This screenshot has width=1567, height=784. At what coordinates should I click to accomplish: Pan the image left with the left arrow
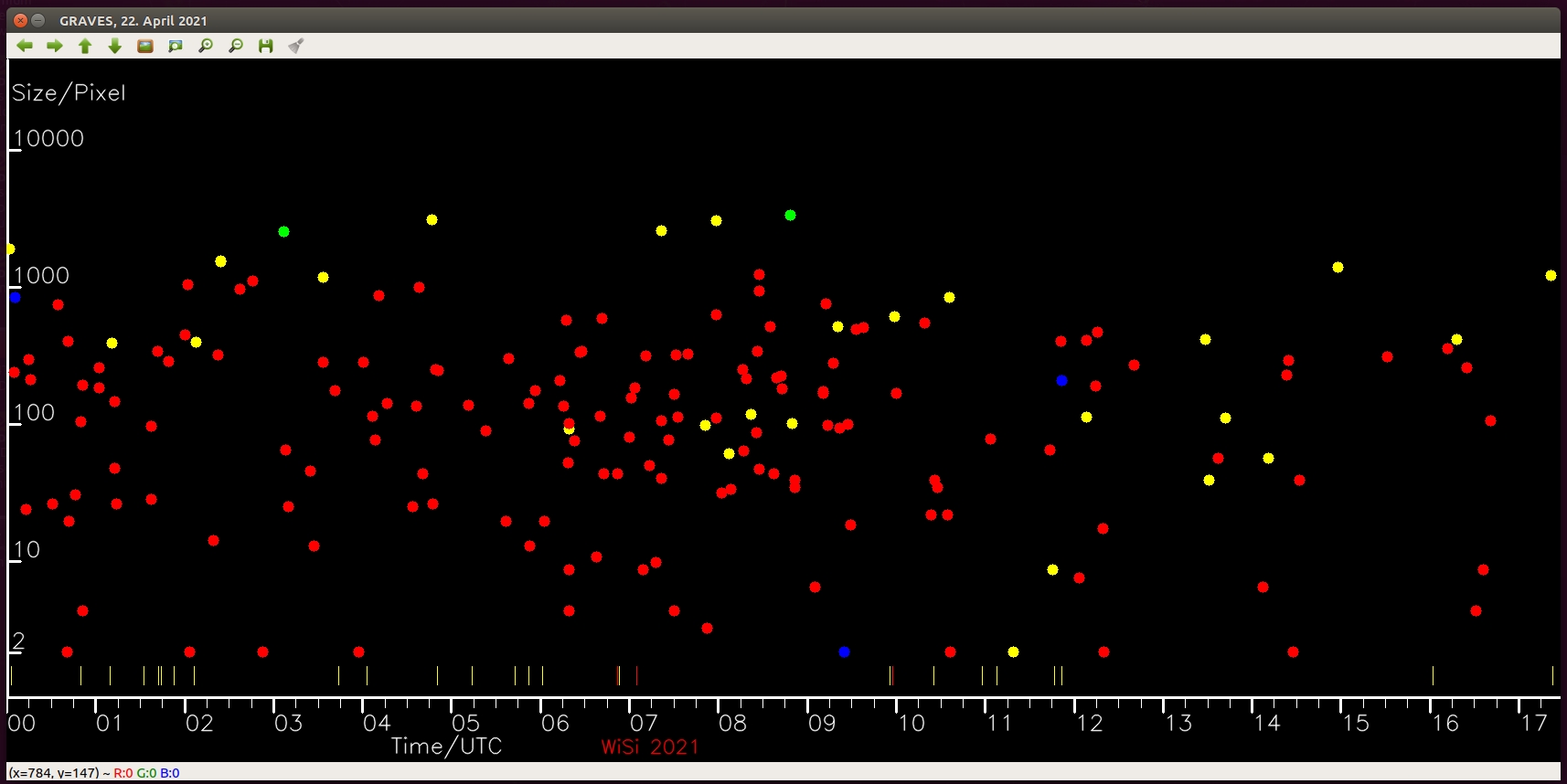[x=25, y=46]
